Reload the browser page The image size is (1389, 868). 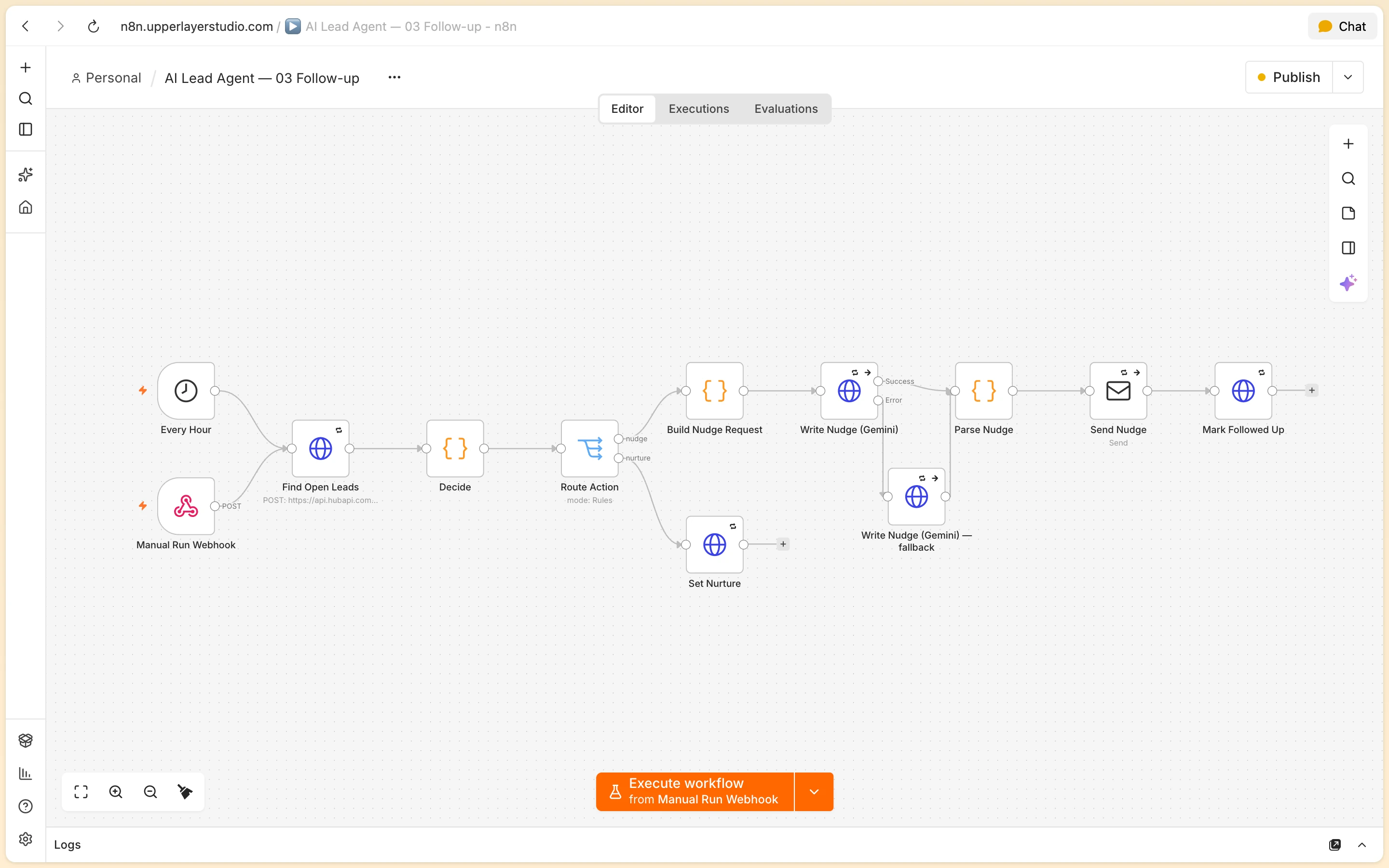tap(94, 27)
